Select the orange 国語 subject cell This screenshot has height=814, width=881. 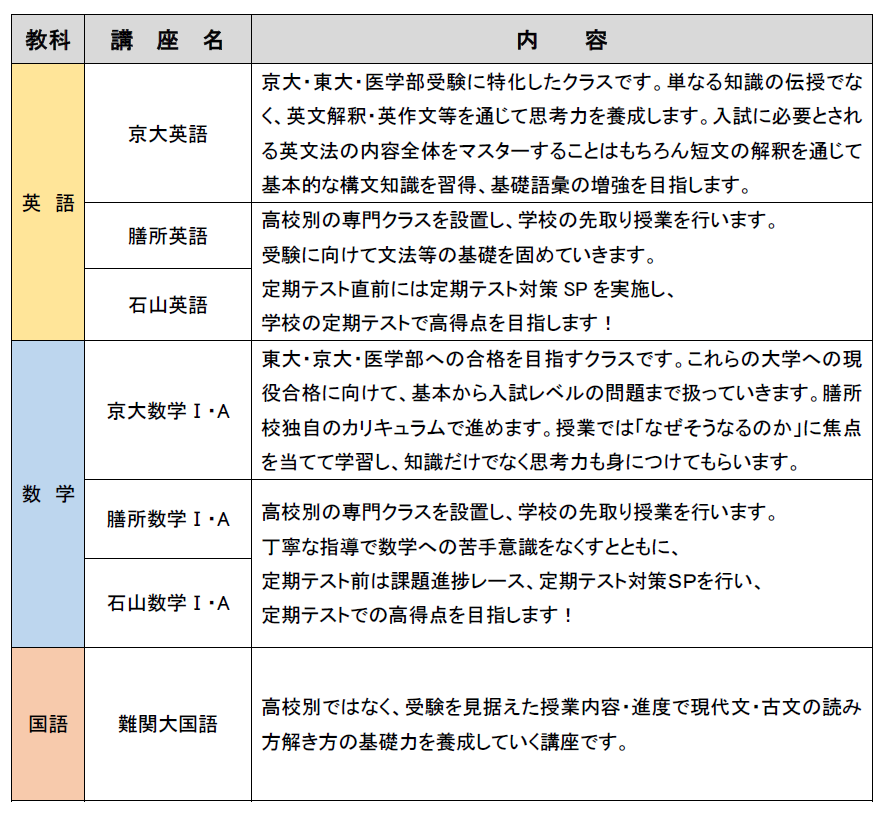(47, 724)
